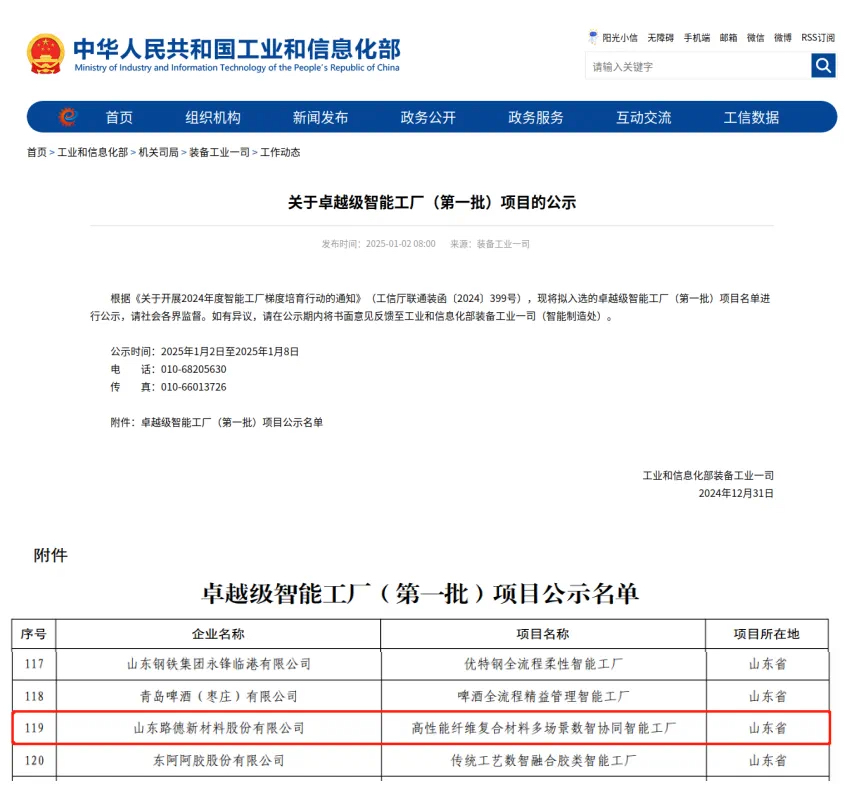The height and width of the screenshot is (789, 856).
Task: Open the 互动交流 navigation item
Action: [644, 117]
